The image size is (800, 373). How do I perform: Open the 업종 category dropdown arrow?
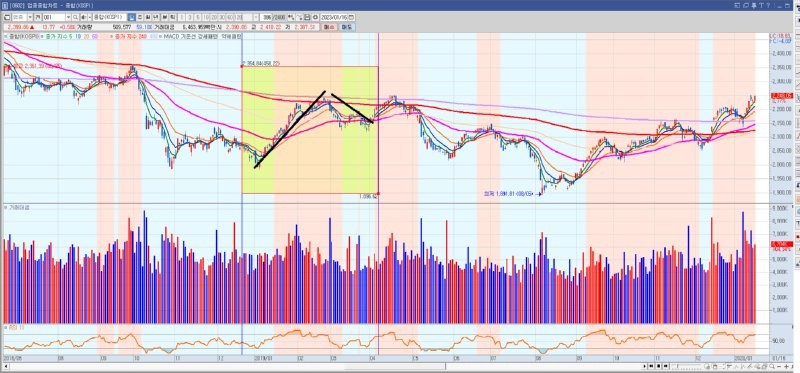(30, 17)
